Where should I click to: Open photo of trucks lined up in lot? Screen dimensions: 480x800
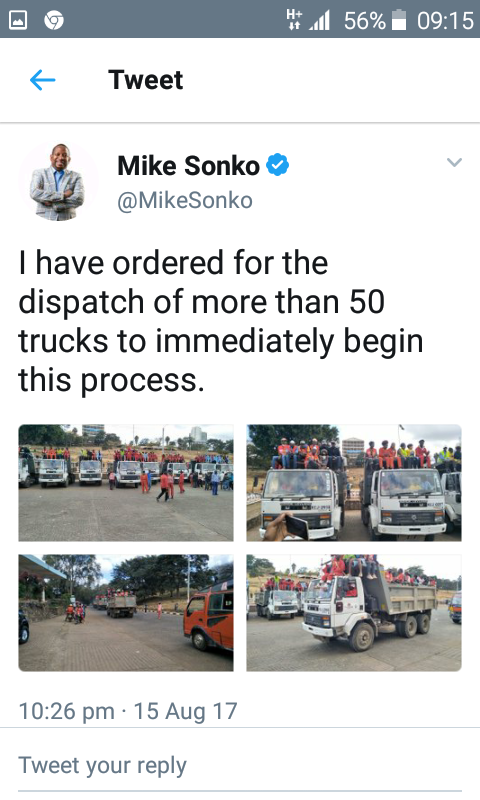(126, 483)
